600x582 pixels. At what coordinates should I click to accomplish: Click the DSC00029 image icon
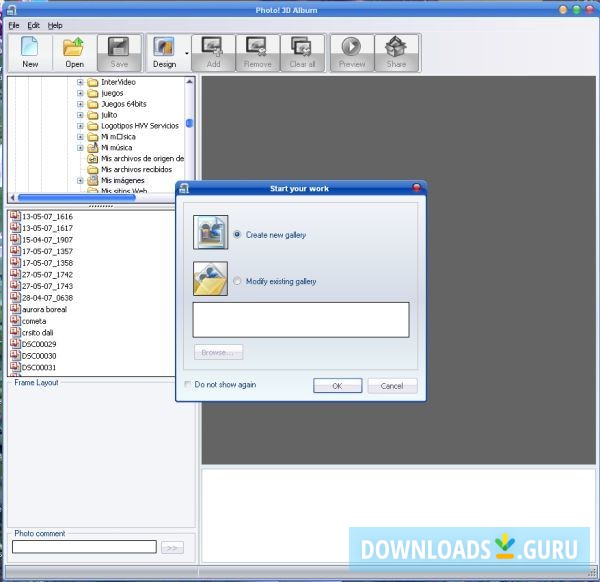pos(15,344)
